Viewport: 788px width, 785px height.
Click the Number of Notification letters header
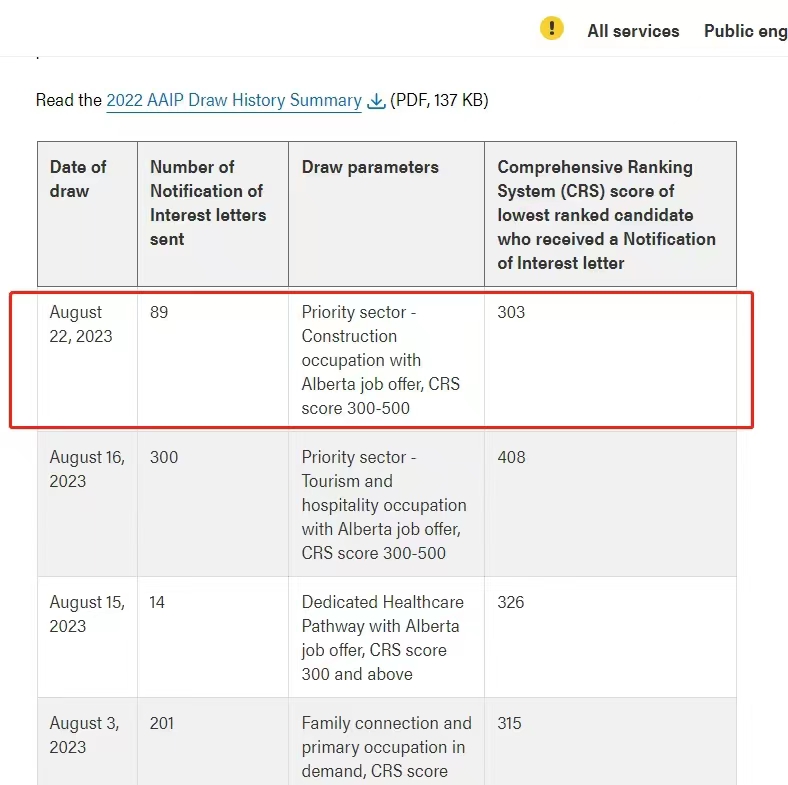(x=213, y=214)
